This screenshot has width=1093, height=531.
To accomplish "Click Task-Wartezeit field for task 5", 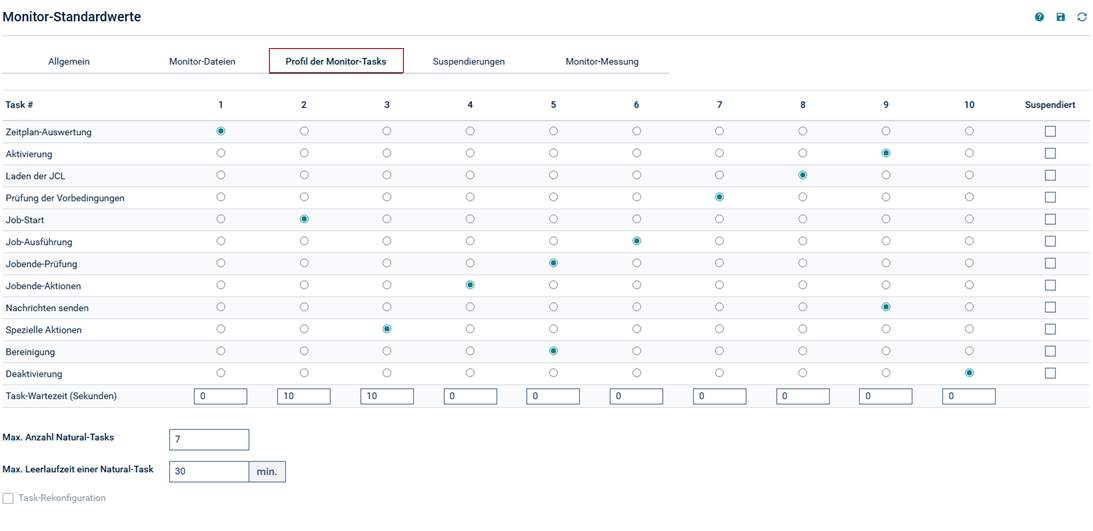I will (x=553, y=396).
